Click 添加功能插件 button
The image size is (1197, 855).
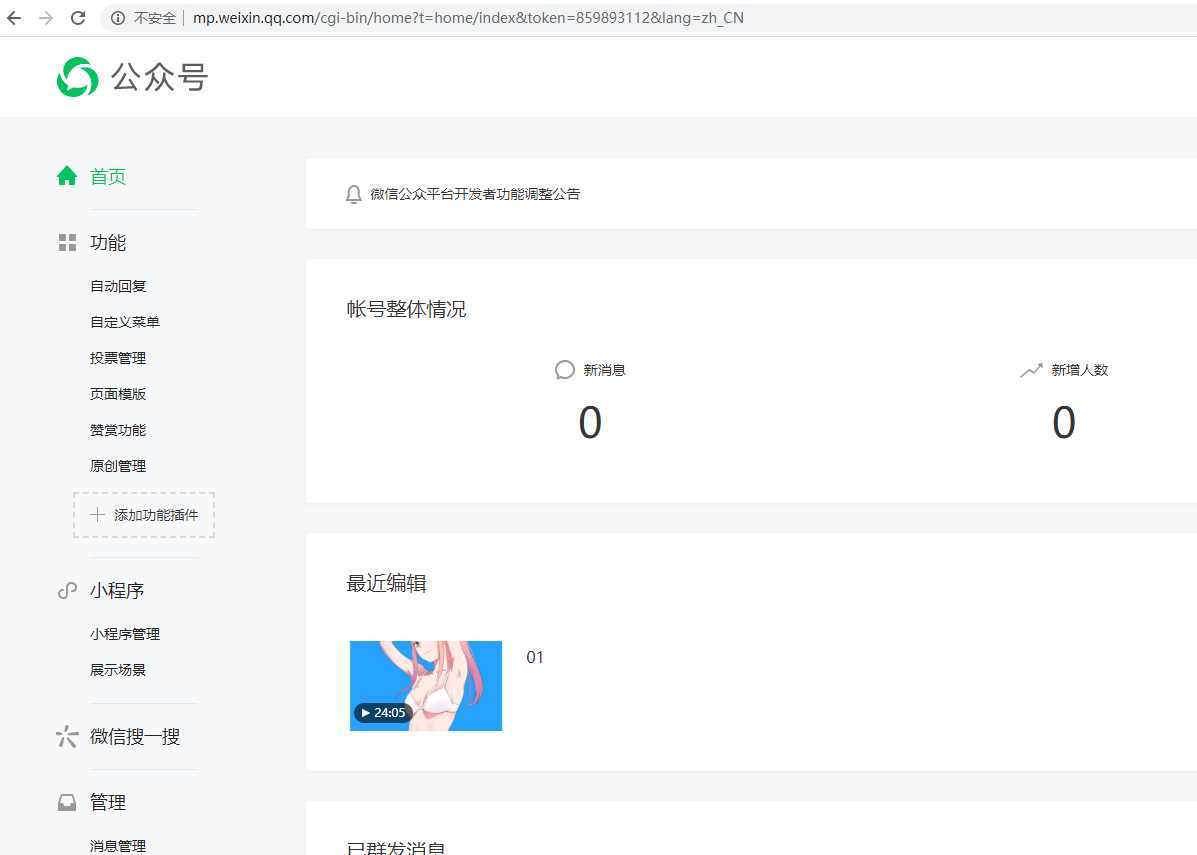click(x=144, y=515)
